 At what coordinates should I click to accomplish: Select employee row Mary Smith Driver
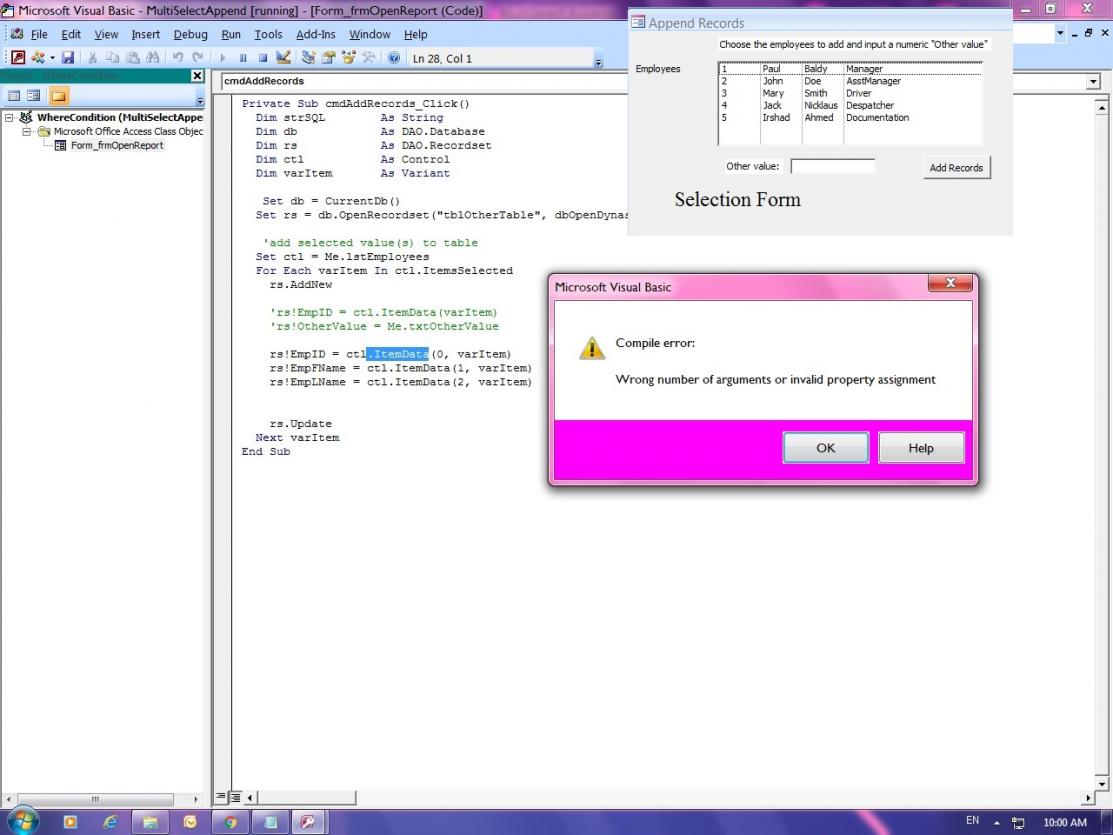[850, 93]
